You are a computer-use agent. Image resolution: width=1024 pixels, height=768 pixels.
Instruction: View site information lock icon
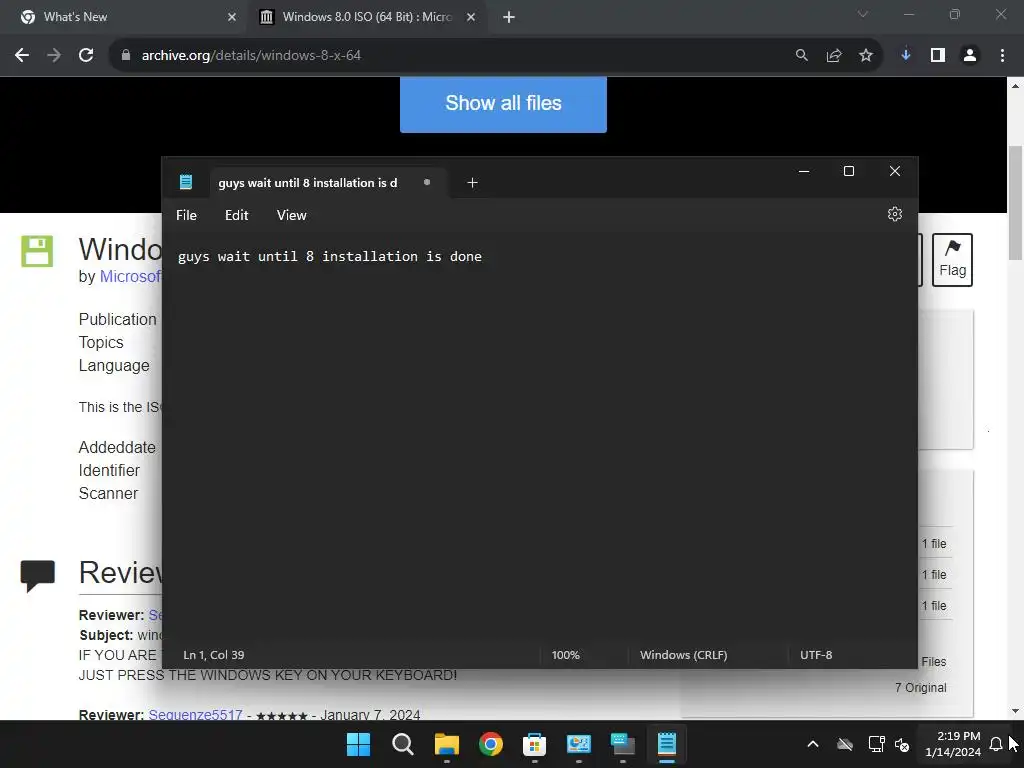[126, 56]
